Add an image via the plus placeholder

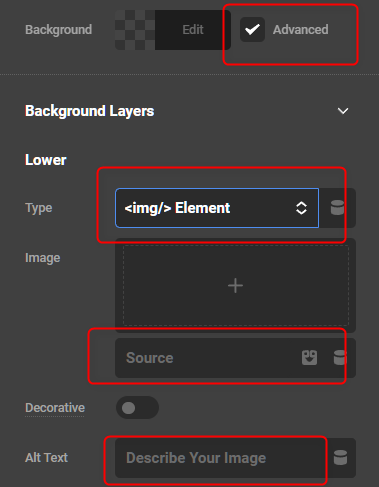pyautogui.click(x=236, y=286)
